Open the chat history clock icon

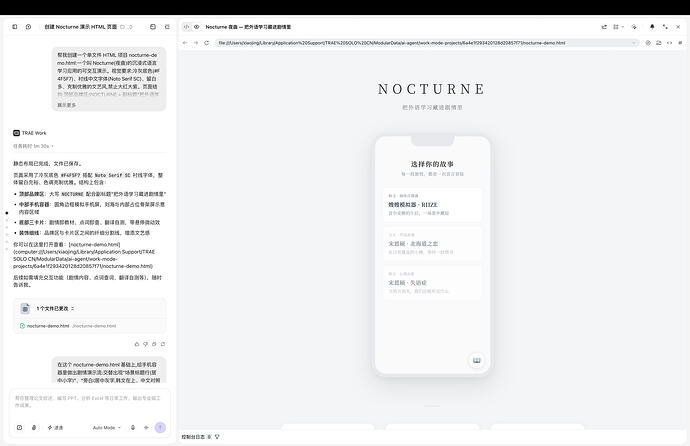click(28, 27)
